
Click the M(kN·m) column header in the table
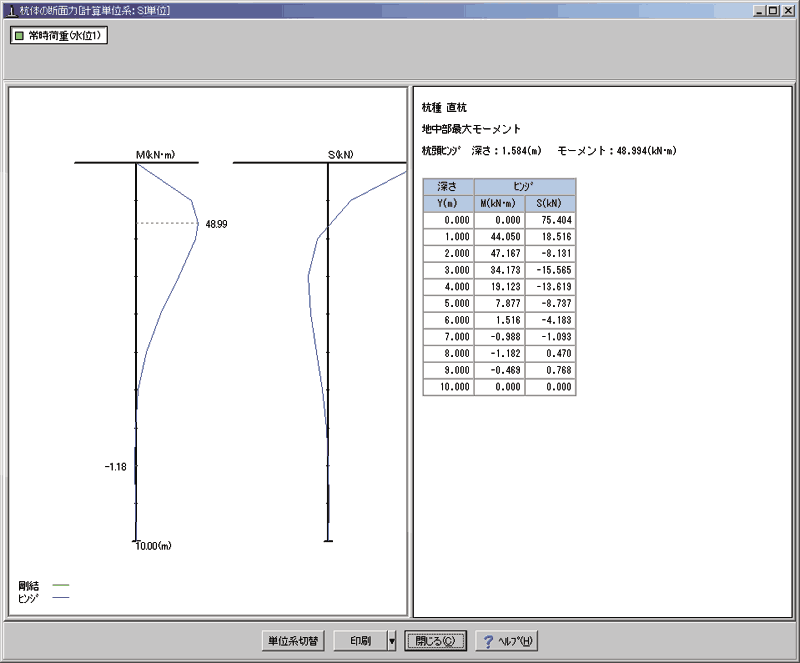tap(499, 204)
